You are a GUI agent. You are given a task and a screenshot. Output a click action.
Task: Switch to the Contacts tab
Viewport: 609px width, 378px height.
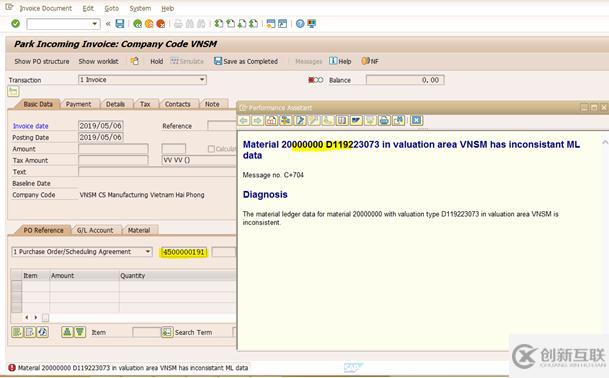point(177,104)
